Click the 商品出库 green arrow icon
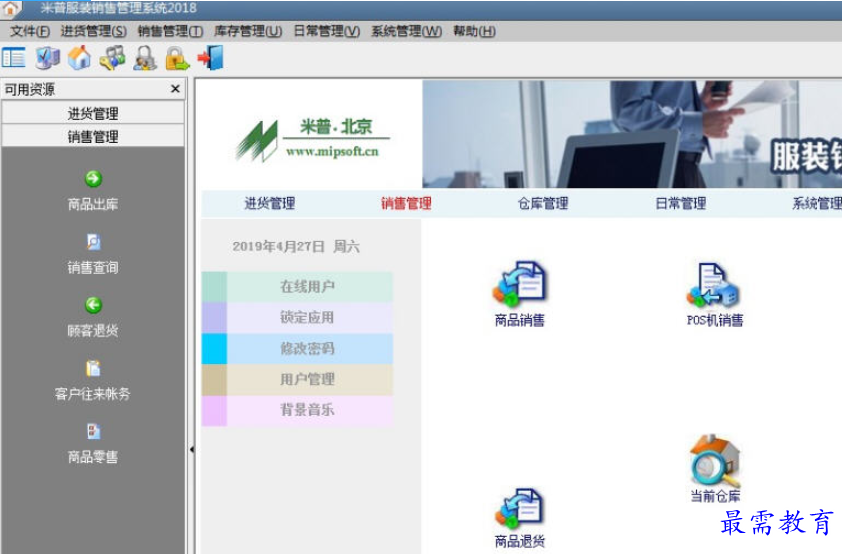The height and width of the screenshot is (554, 842). coord(93,178)
